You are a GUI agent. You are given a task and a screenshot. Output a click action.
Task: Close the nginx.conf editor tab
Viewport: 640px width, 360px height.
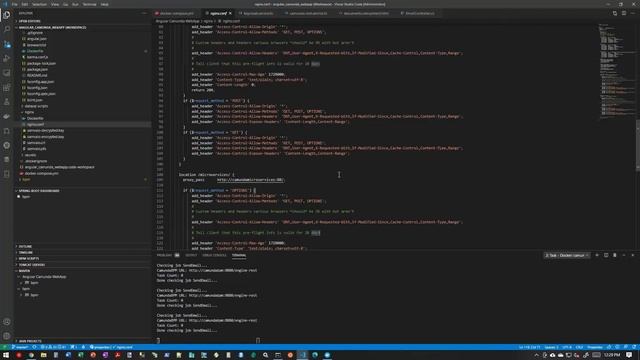(x=230, y=13)
